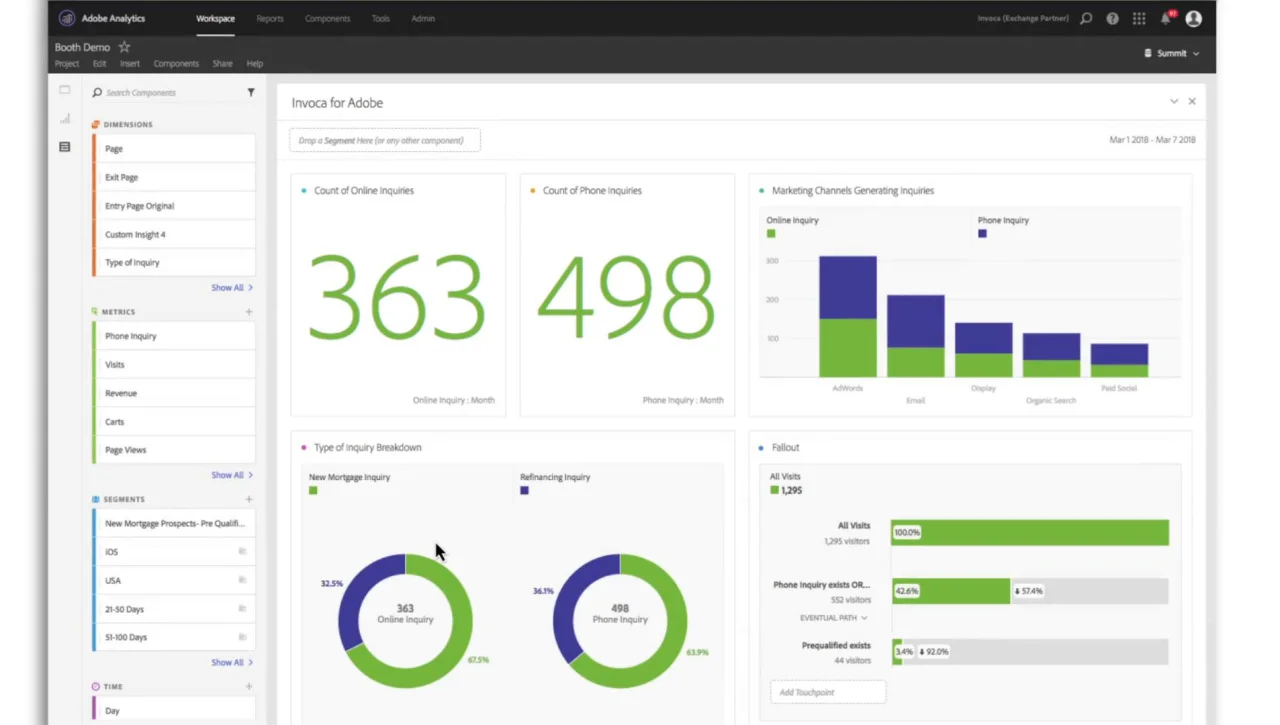Screen dimensions: 1280x725
Task: Open the Summit report suite dropdown
Action: 1171,53
